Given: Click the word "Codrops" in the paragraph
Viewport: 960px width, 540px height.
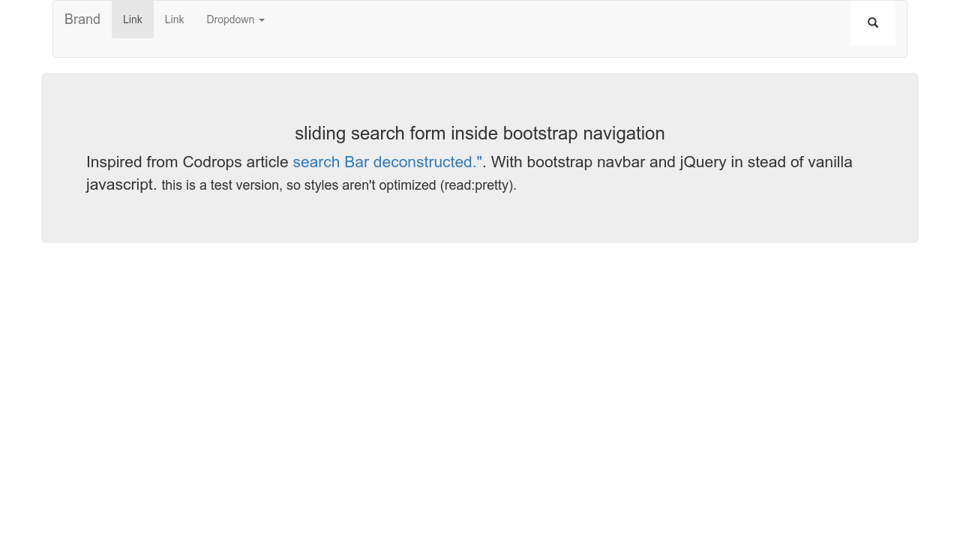Looking at the screenshot, I should (212, 162).
